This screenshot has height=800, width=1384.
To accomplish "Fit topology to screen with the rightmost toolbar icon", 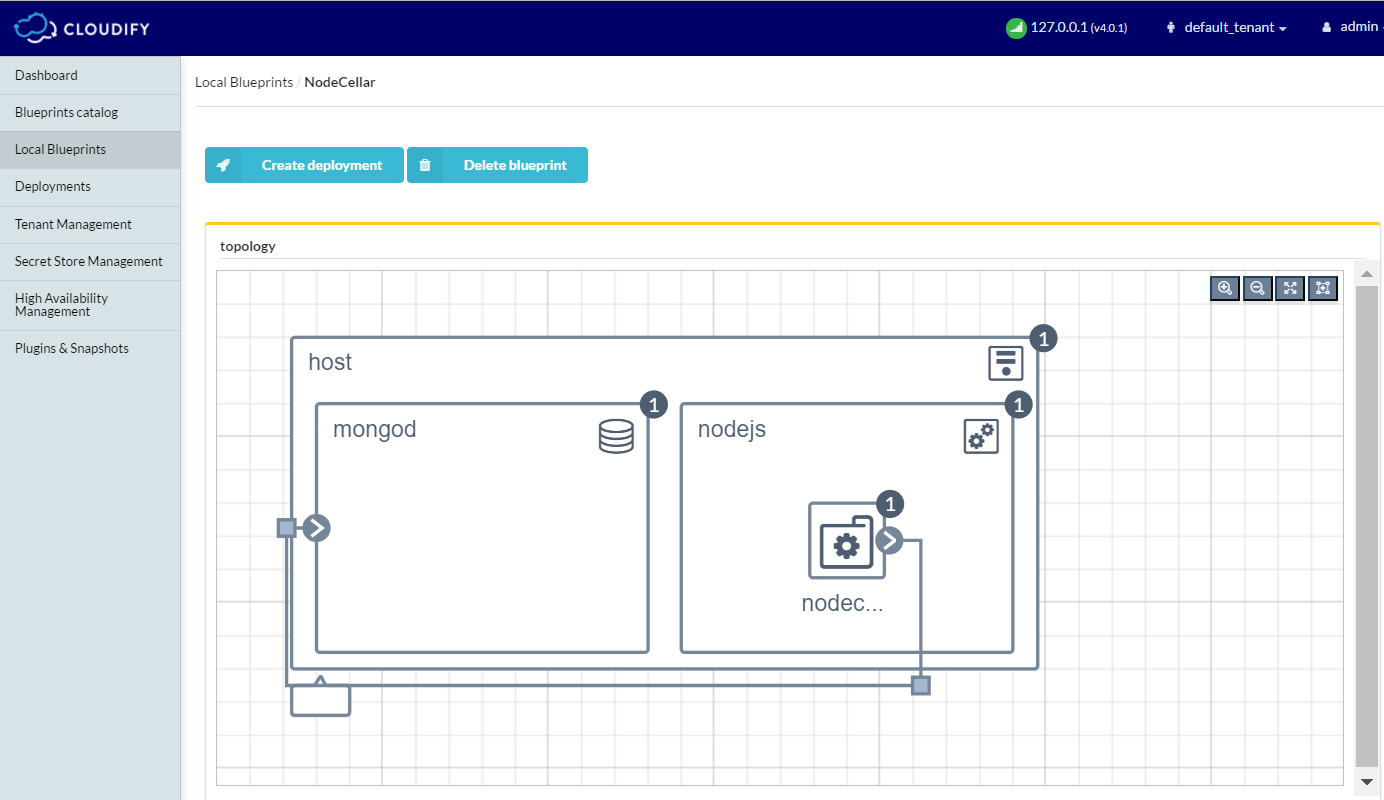I will (x=1323, y=288).
